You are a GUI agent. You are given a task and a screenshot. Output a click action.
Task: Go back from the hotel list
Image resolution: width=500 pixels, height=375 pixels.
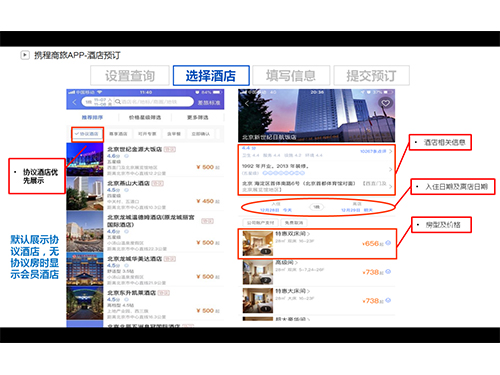(74, 102)
